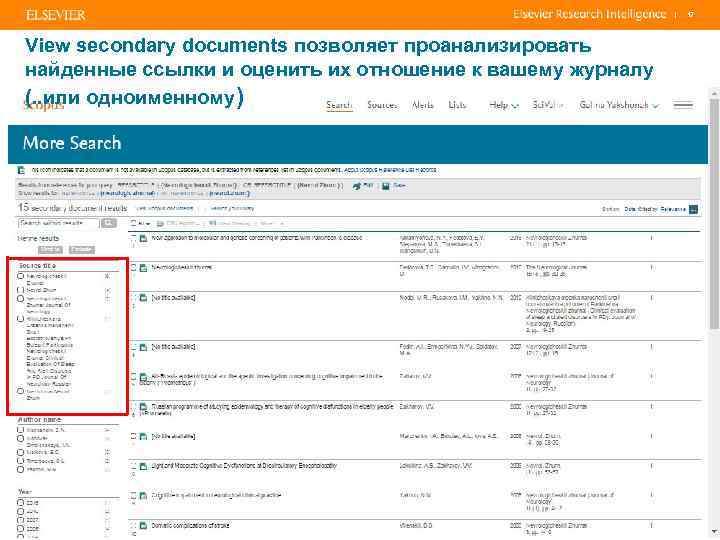The image size is (720, 540).
Task: Check the second author name filter
Action: (x=21, y=439)
